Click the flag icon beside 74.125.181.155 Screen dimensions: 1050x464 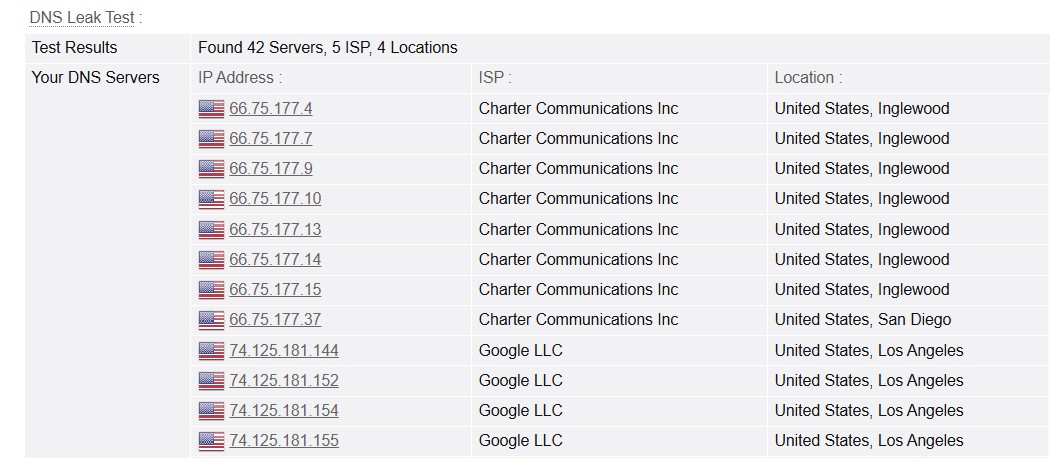coord(211,441)
